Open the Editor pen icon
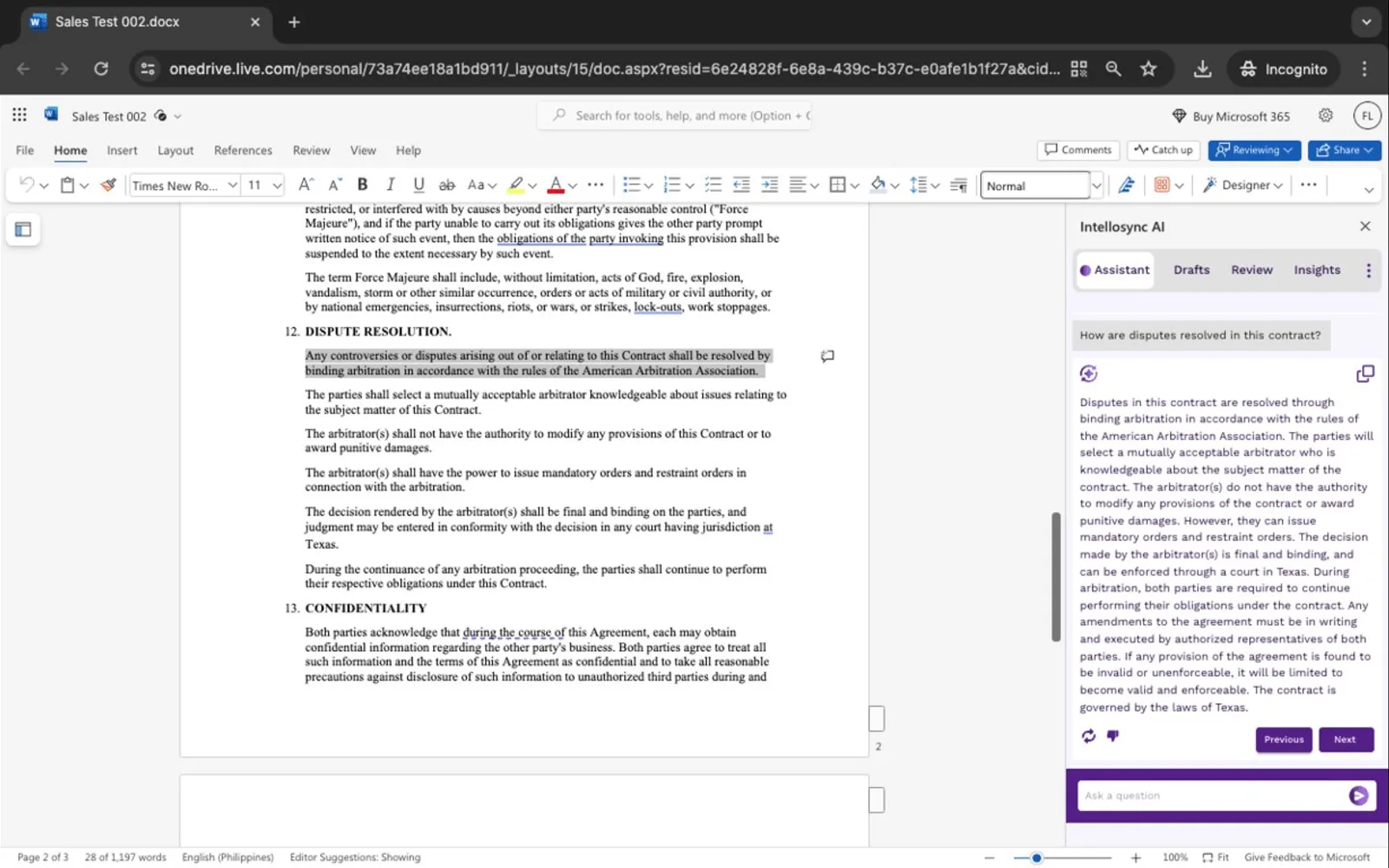 click(1126, 185)
